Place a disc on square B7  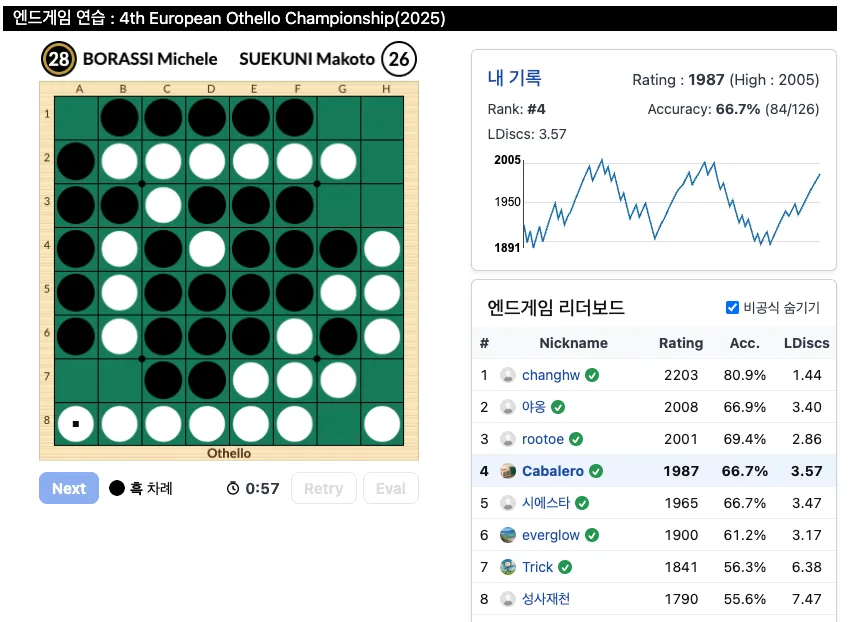pos(120,380)
